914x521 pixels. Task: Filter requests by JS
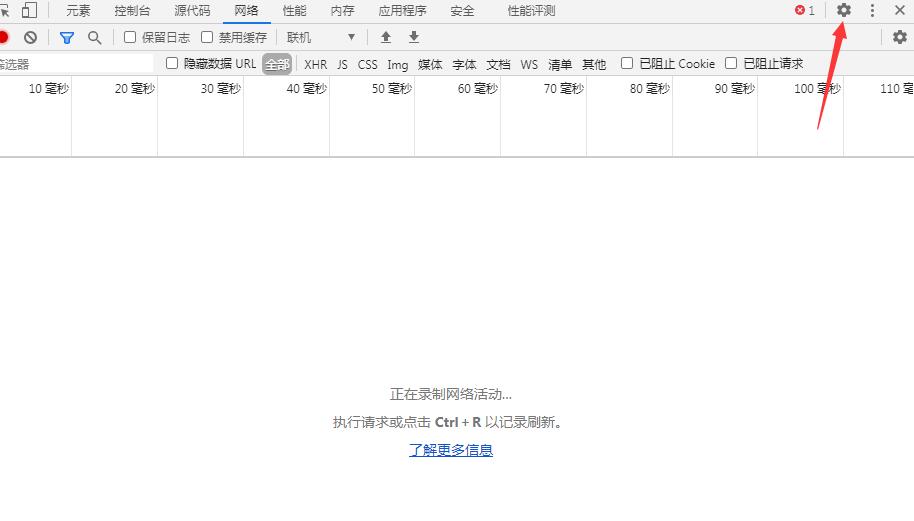[x=342, y=64]
